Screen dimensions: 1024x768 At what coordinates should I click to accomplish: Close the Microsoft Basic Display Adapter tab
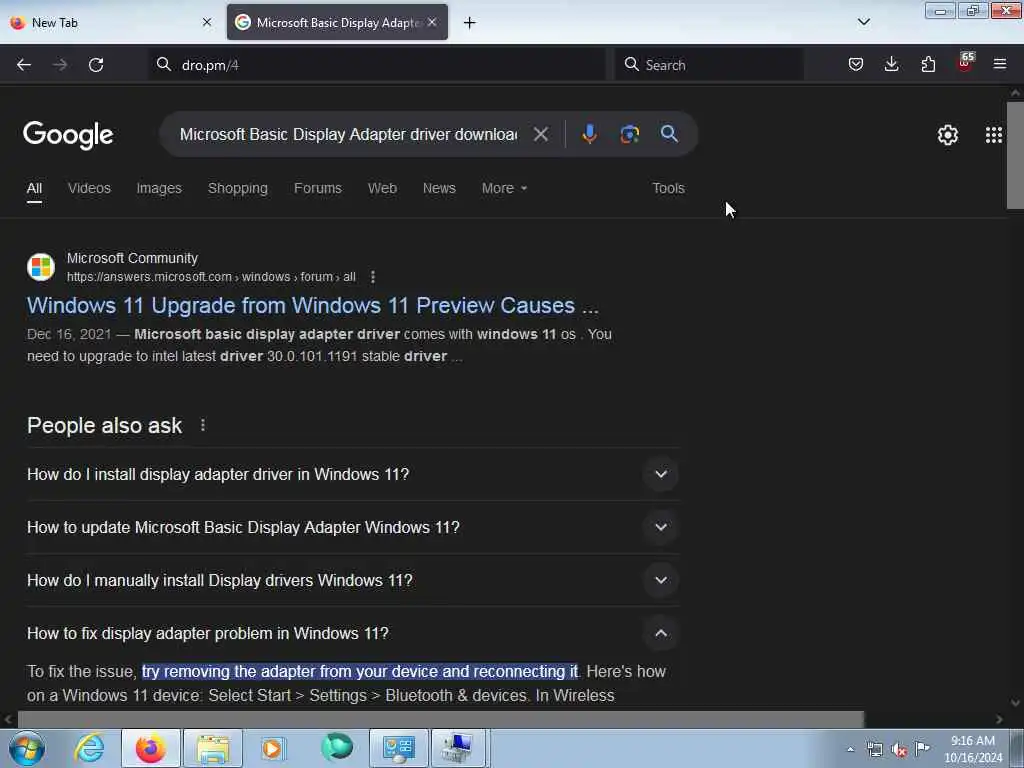coord(432,22)
